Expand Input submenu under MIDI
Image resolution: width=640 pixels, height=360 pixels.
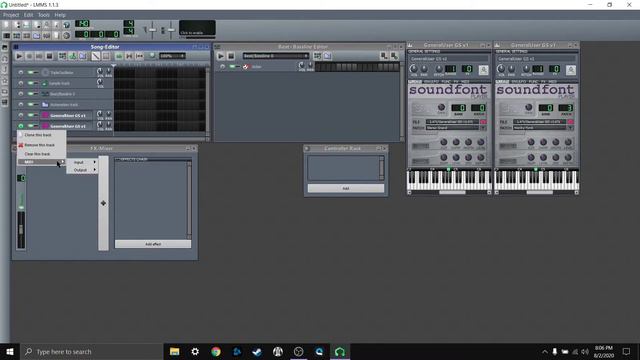[x=82, y=162]
